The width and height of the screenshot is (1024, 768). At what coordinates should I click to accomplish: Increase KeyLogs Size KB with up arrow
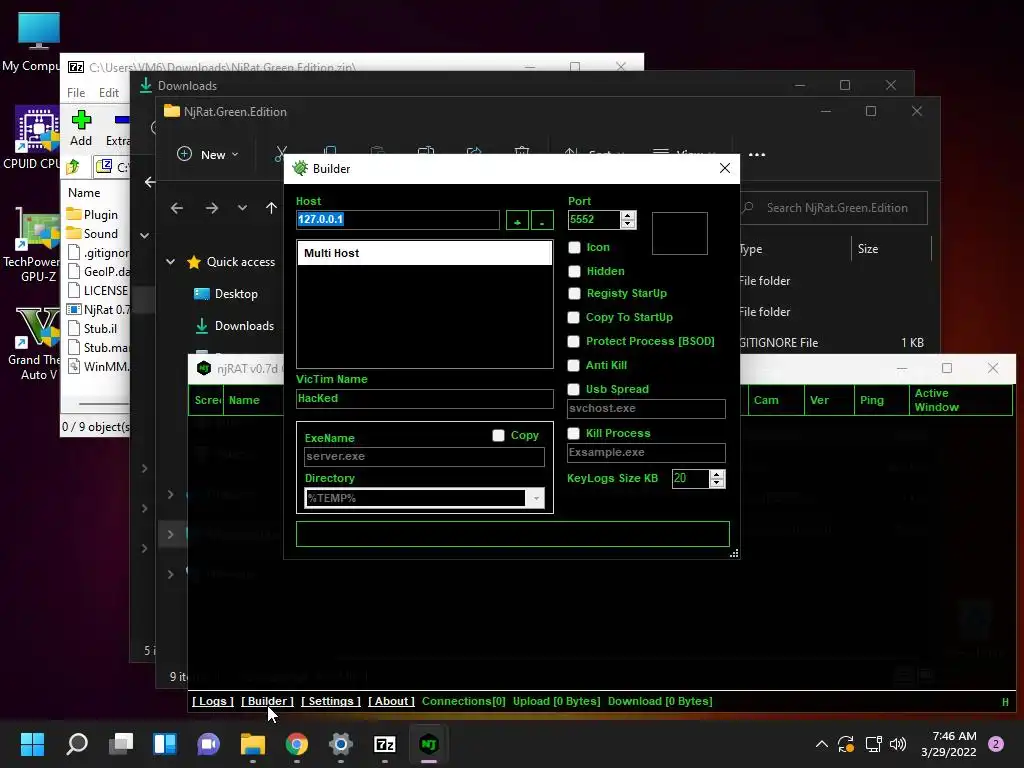(717, 474)
